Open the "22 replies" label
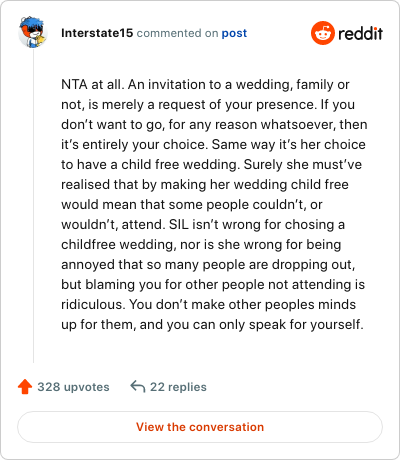 (178, 387)
